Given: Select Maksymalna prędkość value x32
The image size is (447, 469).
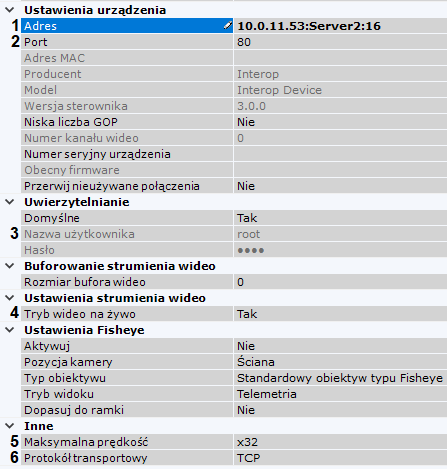Looking at the screenshot, I should (x=340, y=442).
